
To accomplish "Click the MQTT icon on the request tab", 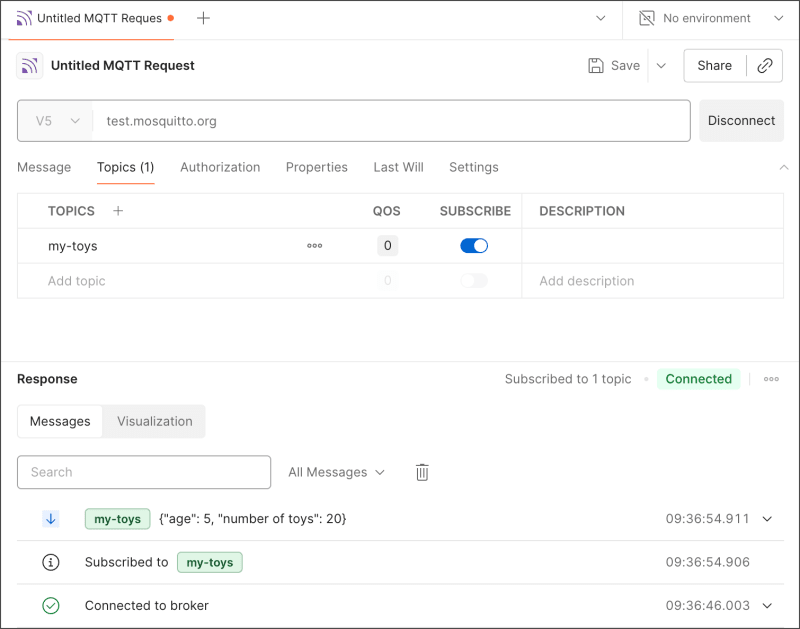I will tap(24, 17).
